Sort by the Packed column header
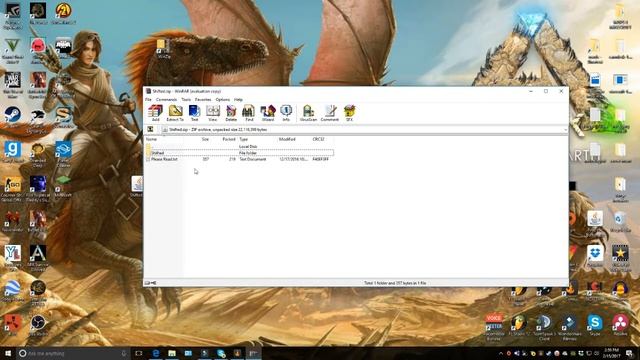 (x=229, y=139)
